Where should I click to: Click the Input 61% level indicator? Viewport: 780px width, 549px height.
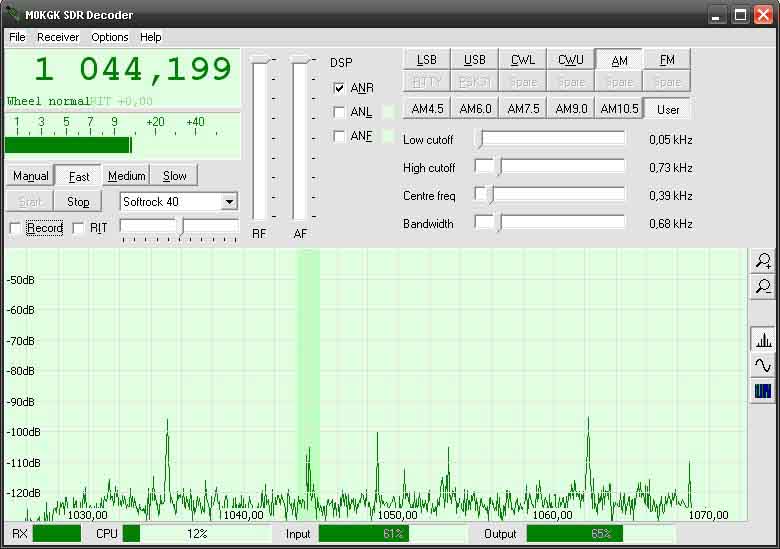coord(393,534)
